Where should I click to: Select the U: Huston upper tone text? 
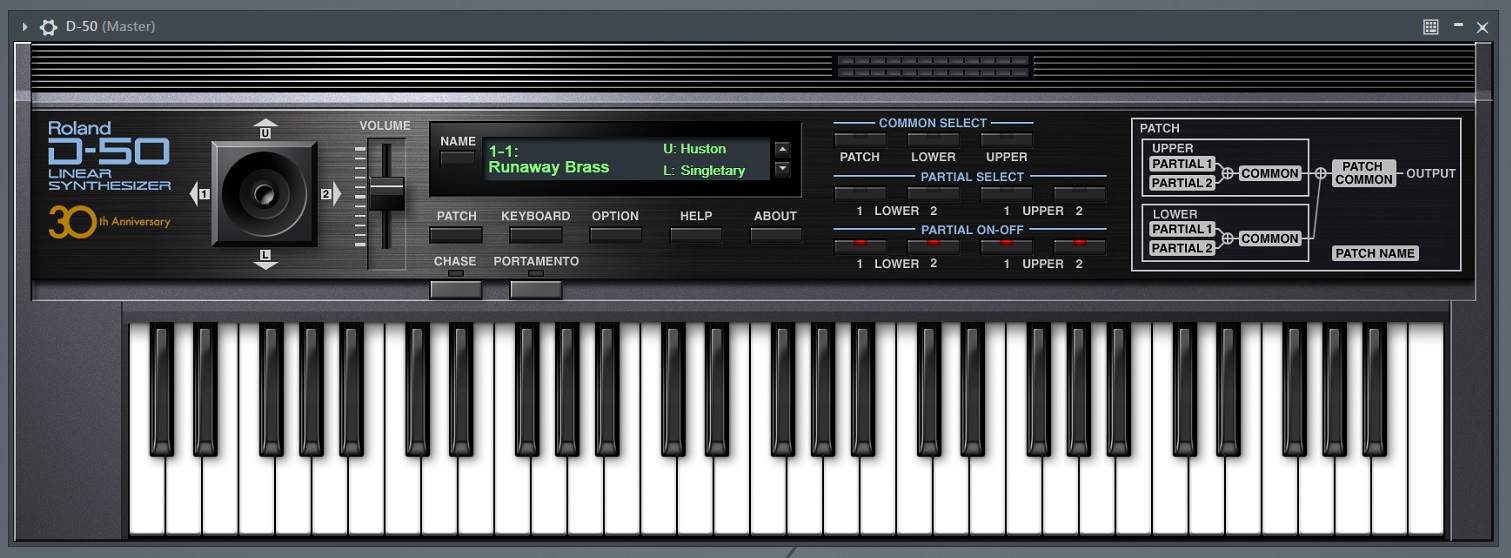[x=694, y=149]
